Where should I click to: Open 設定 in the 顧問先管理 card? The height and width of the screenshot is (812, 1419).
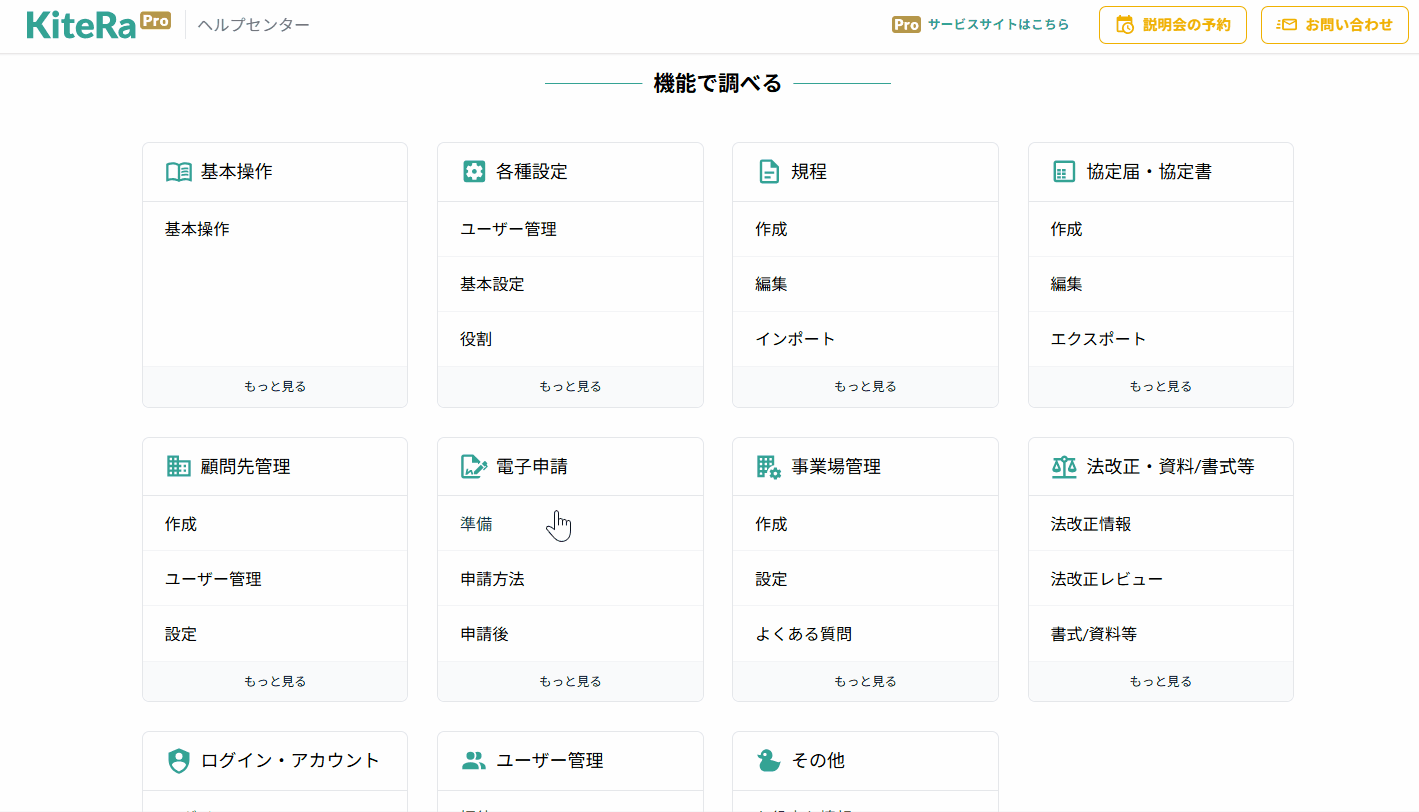(x=181, y=634)
